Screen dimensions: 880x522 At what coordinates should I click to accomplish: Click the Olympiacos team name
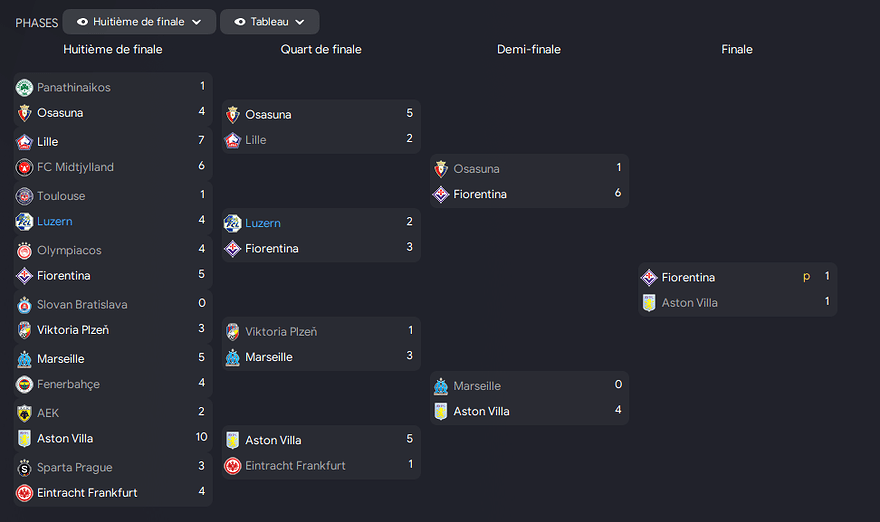point(69,250)
